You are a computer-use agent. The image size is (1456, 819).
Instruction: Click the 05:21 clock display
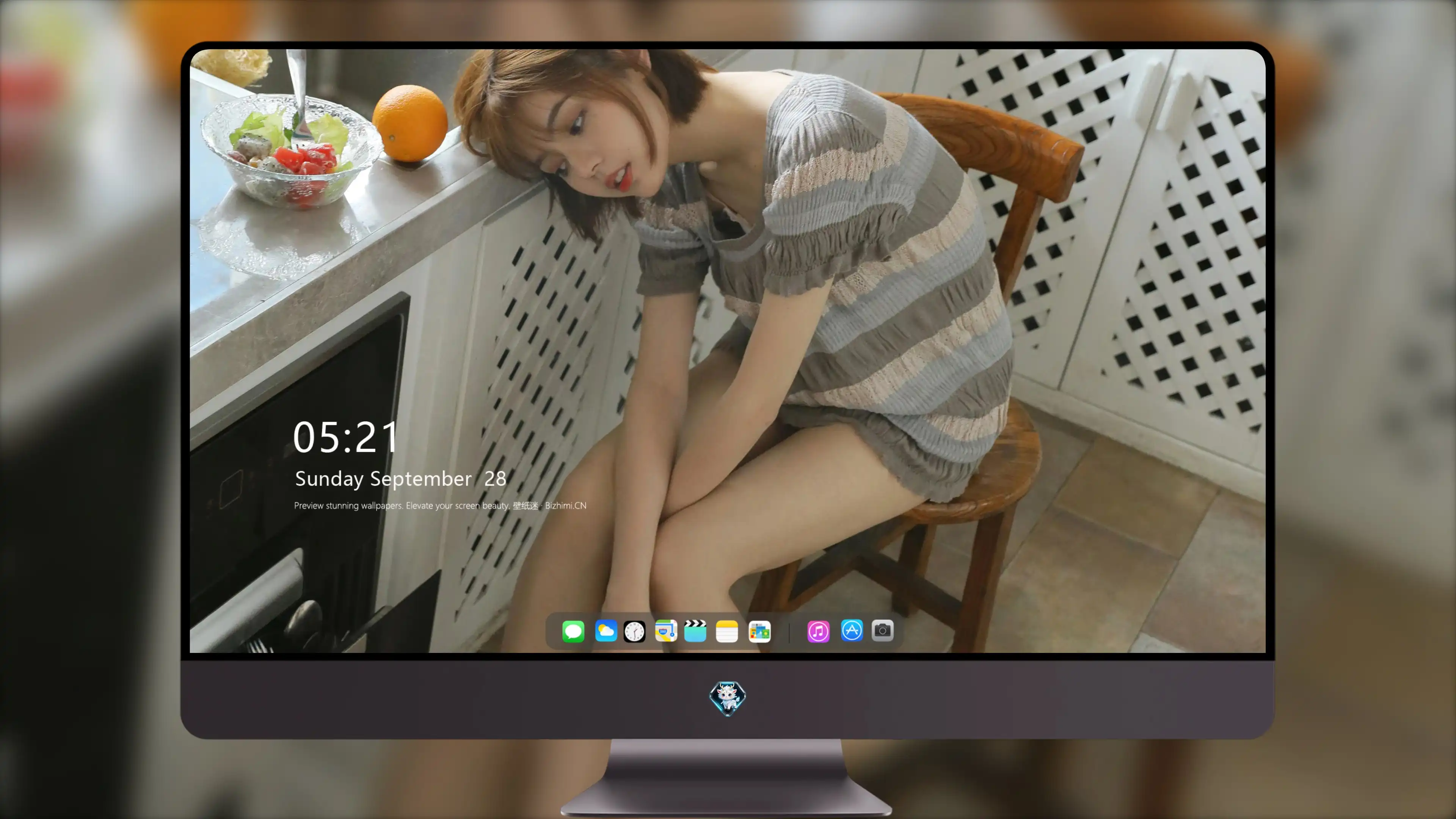[x=346, y=437]
